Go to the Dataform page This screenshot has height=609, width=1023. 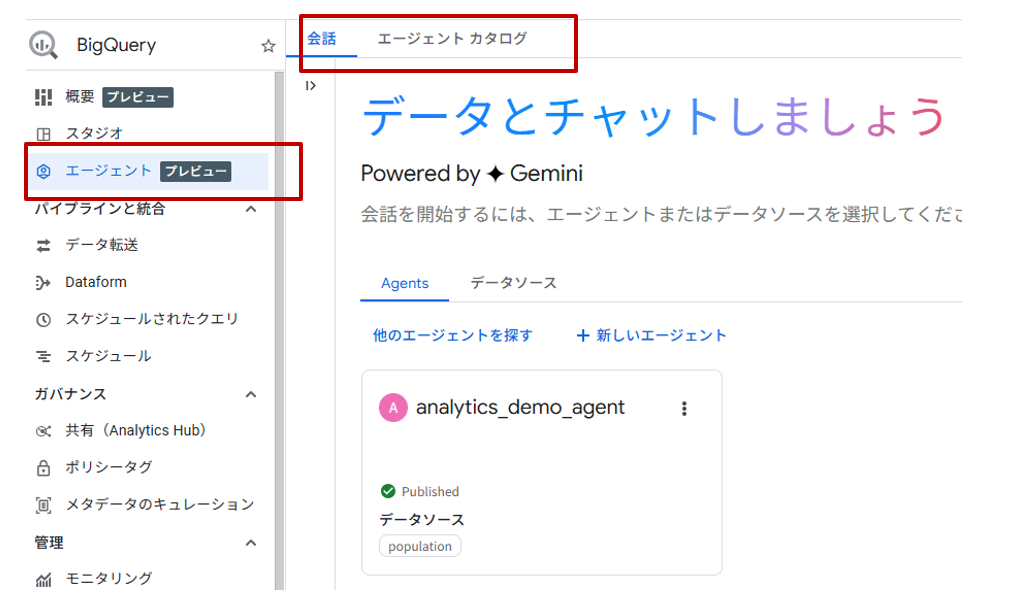(96, 282)
